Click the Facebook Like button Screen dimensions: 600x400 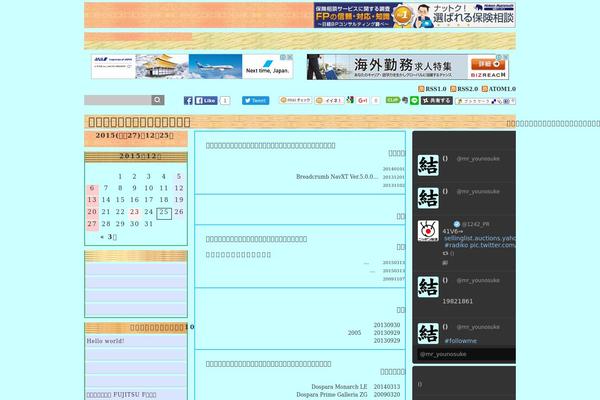click(206, 100)
